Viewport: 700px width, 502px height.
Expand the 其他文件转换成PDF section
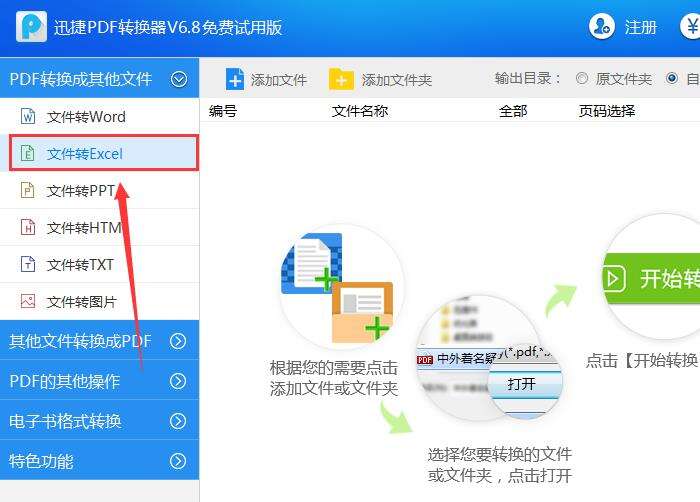click(x=100, y=341)
